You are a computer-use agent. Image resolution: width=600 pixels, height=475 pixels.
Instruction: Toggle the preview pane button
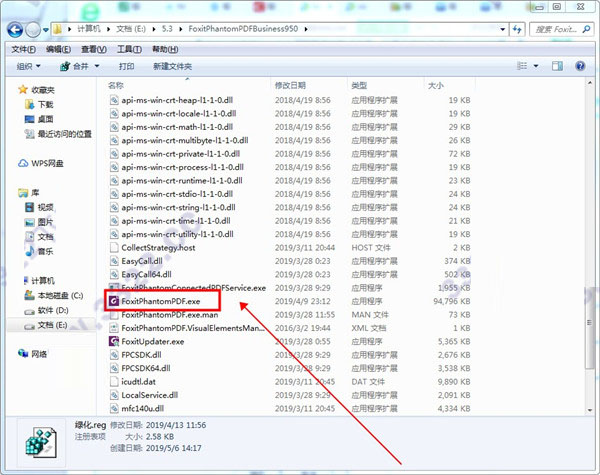[557, 66]
